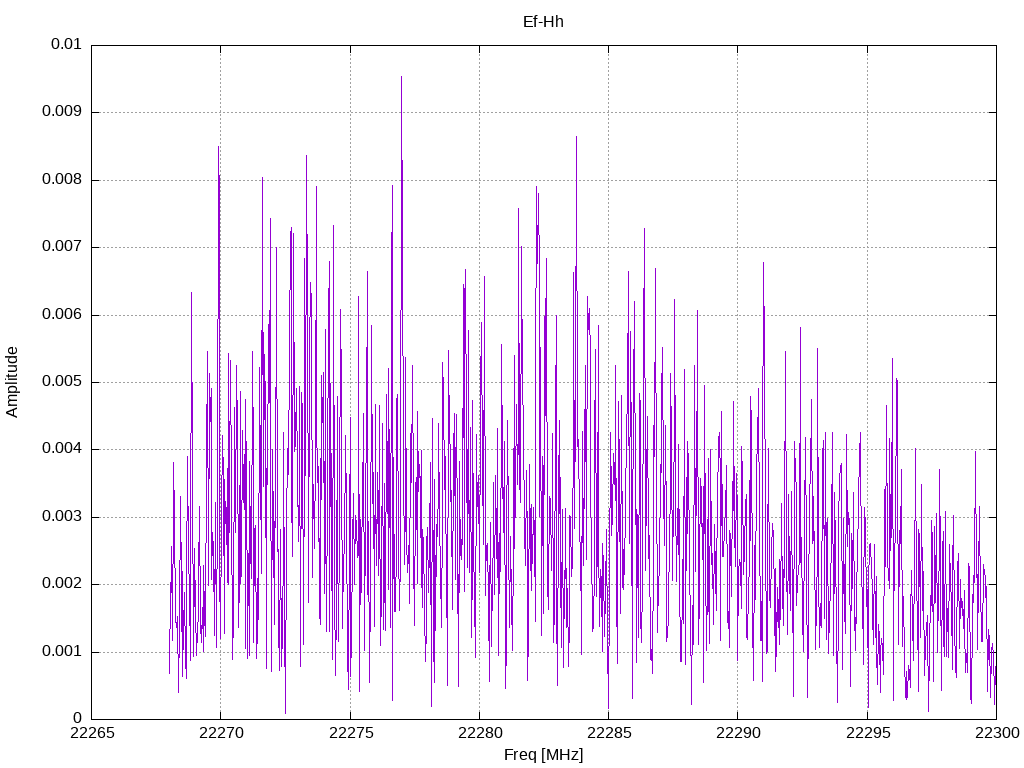Click the 0.001 y-axis tick label
Screen dimensions: 1024x768
tap(62, 652)
